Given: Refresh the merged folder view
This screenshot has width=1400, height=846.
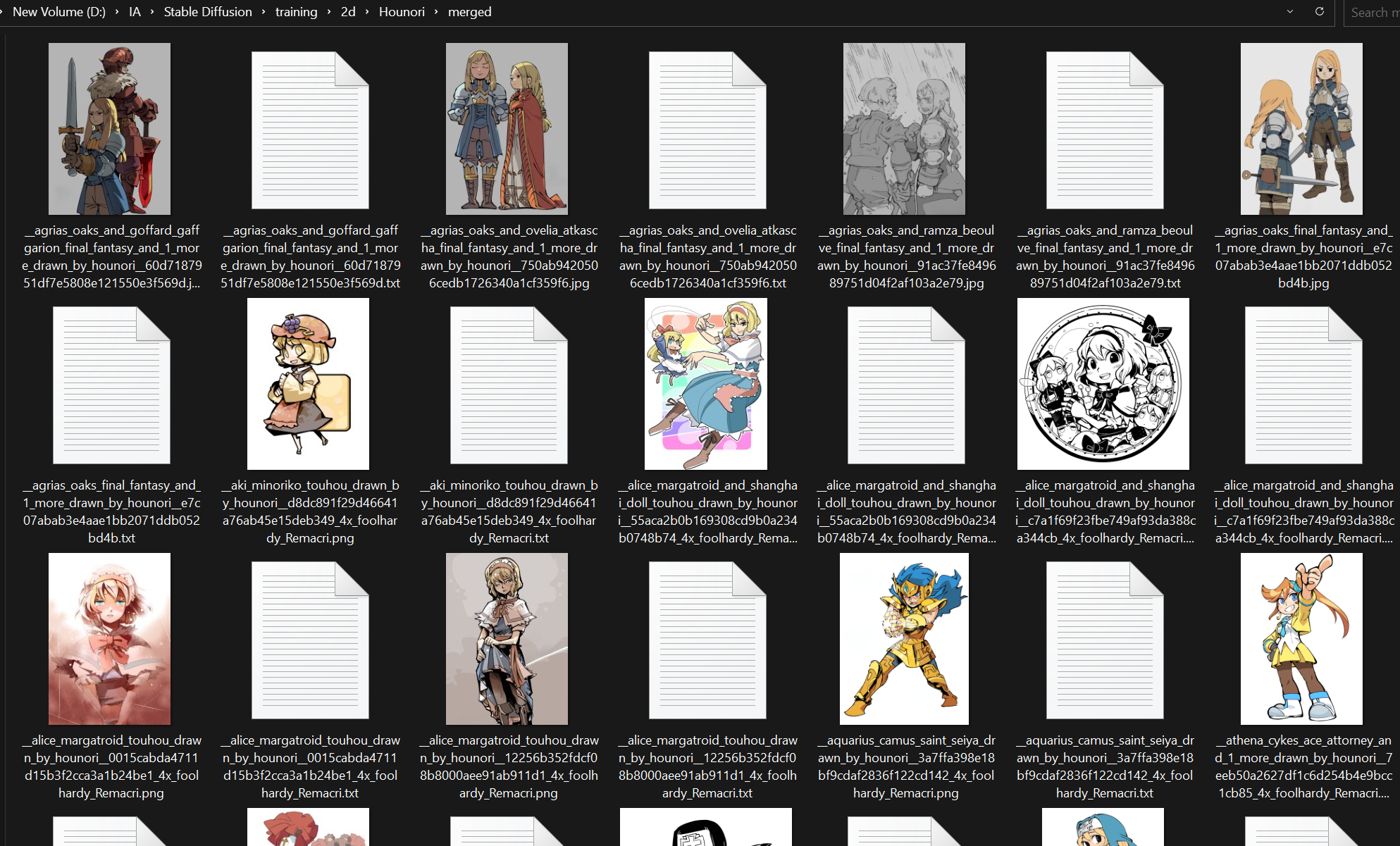Looking at the screenshot, I should click(x=1320, y=12).
